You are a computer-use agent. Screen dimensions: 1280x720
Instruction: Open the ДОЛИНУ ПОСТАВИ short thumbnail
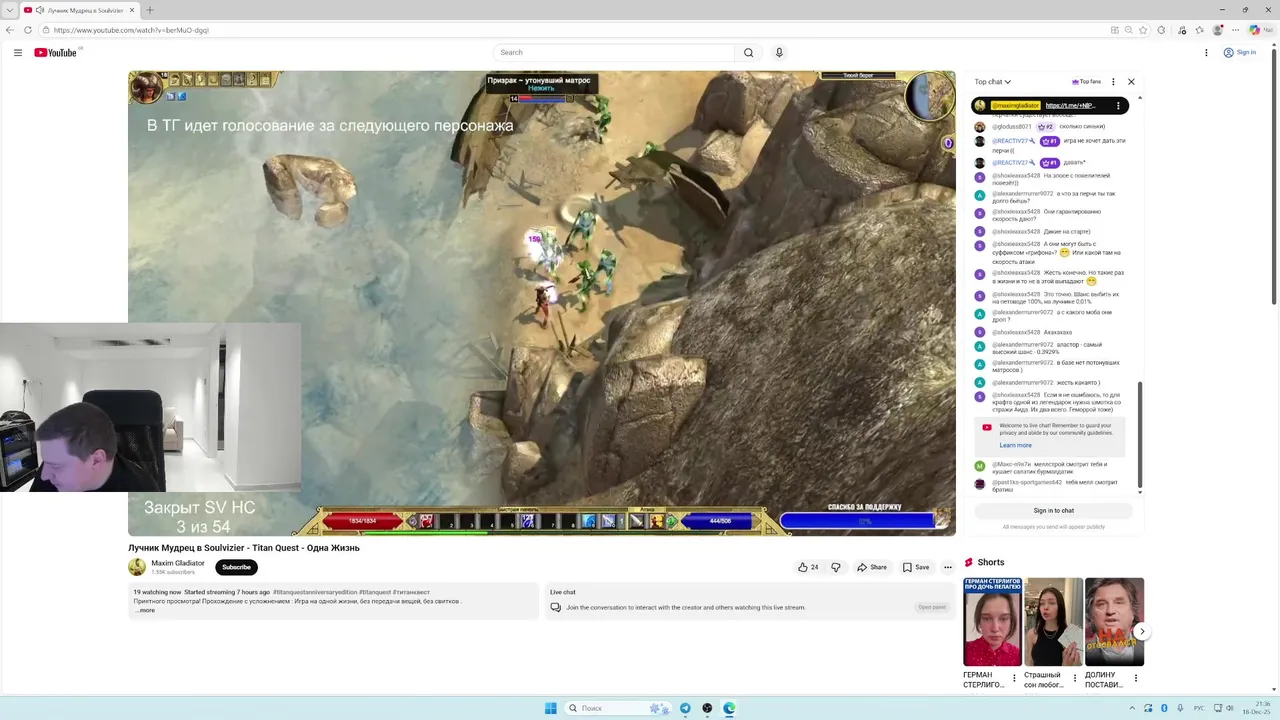(x=1114, y=622)
